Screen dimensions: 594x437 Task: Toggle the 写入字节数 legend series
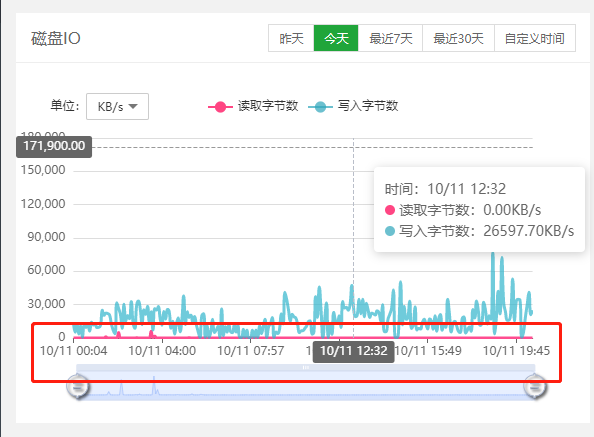[353, 106]
